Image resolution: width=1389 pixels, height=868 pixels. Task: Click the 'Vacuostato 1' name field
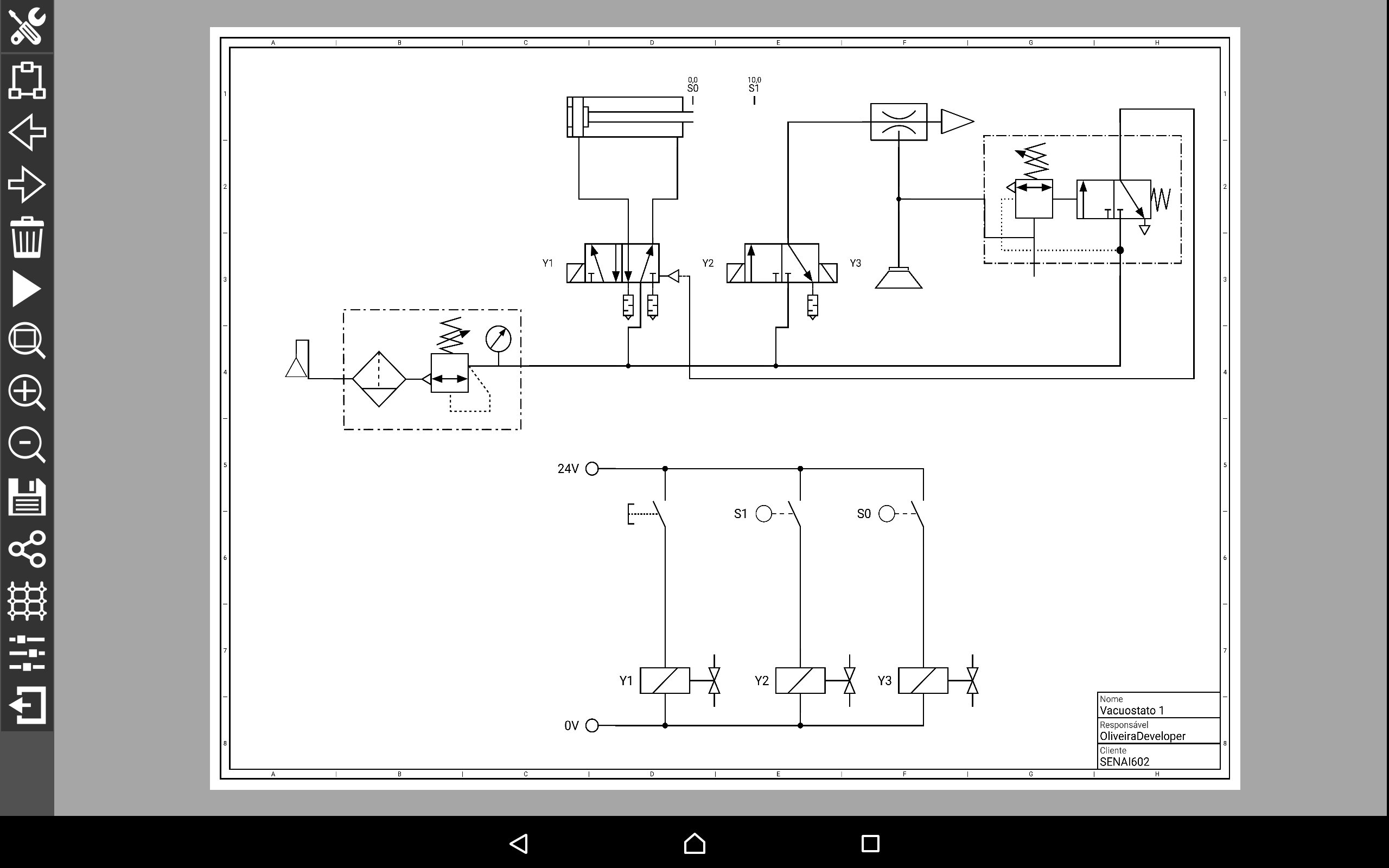(x=1158, y=706)
